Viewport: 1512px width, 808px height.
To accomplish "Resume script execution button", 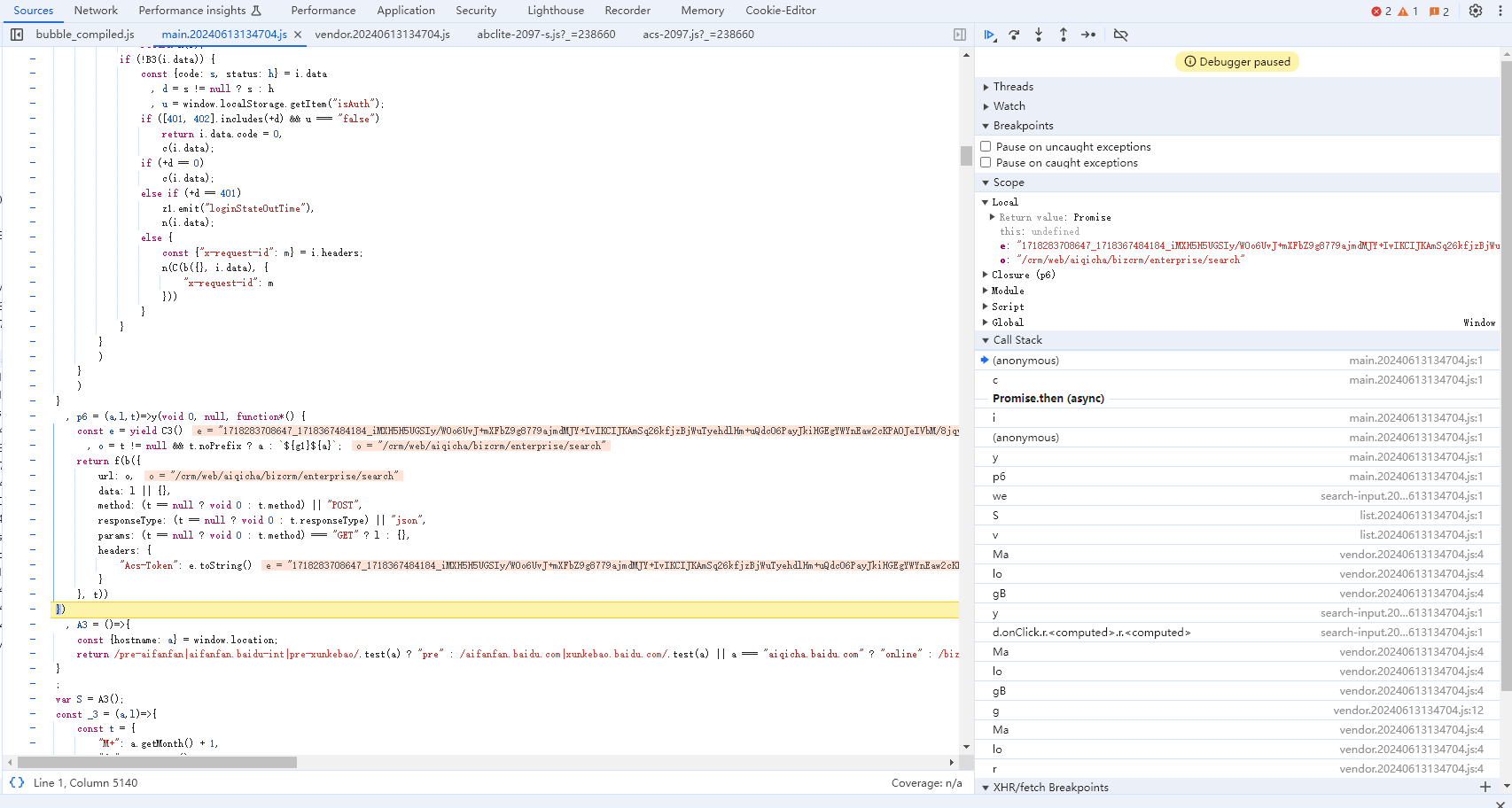I will (990, 35).
